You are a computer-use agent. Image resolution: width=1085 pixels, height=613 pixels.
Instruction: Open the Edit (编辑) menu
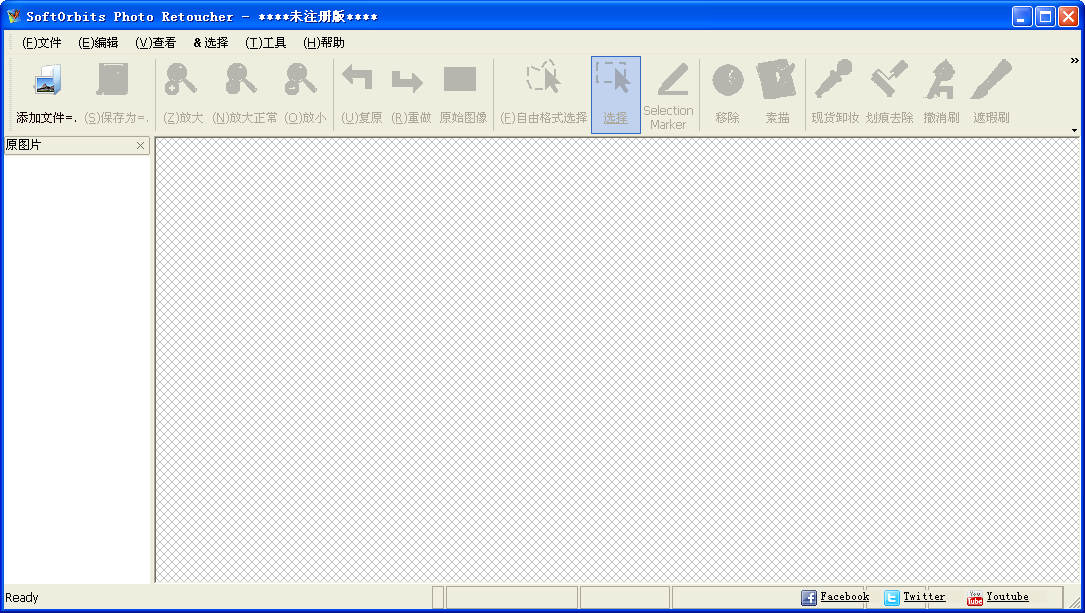[x=98, y=43]
